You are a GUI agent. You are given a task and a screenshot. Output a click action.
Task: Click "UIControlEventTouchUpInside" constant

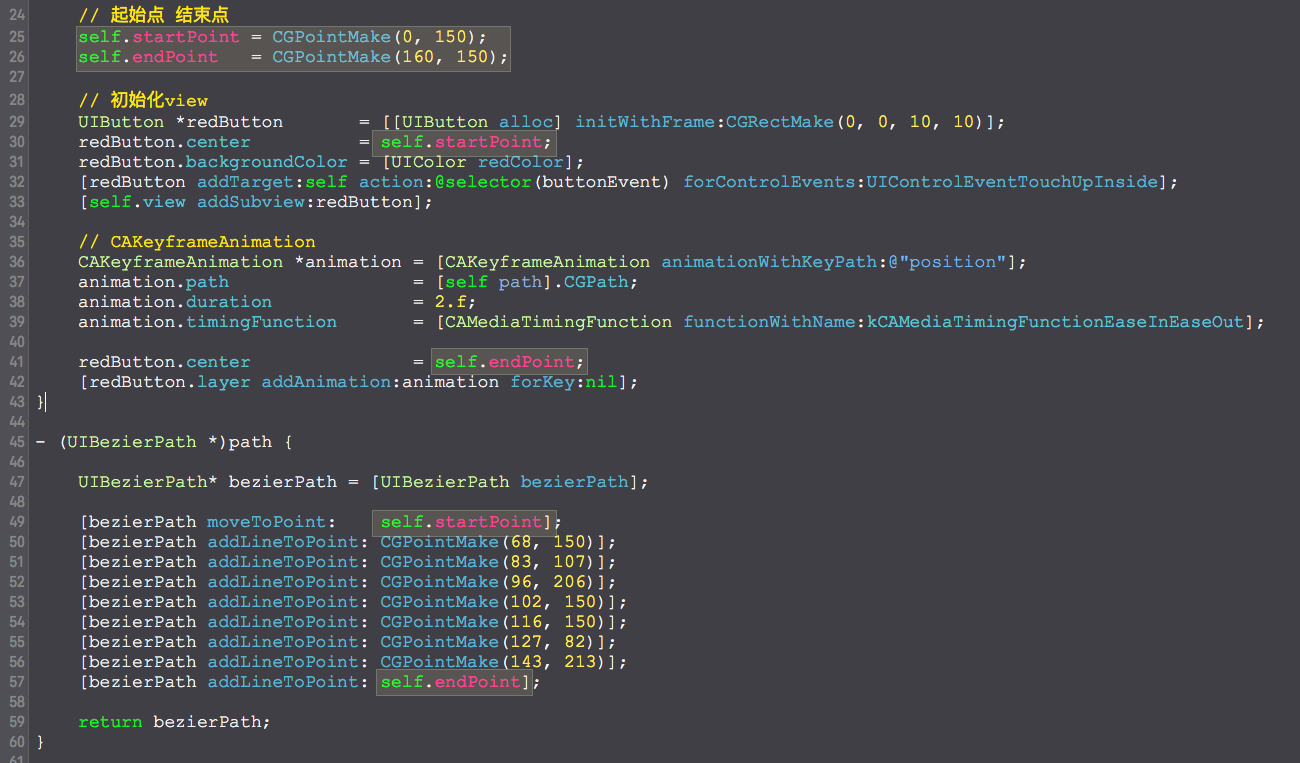click(x=1012, y=182)
